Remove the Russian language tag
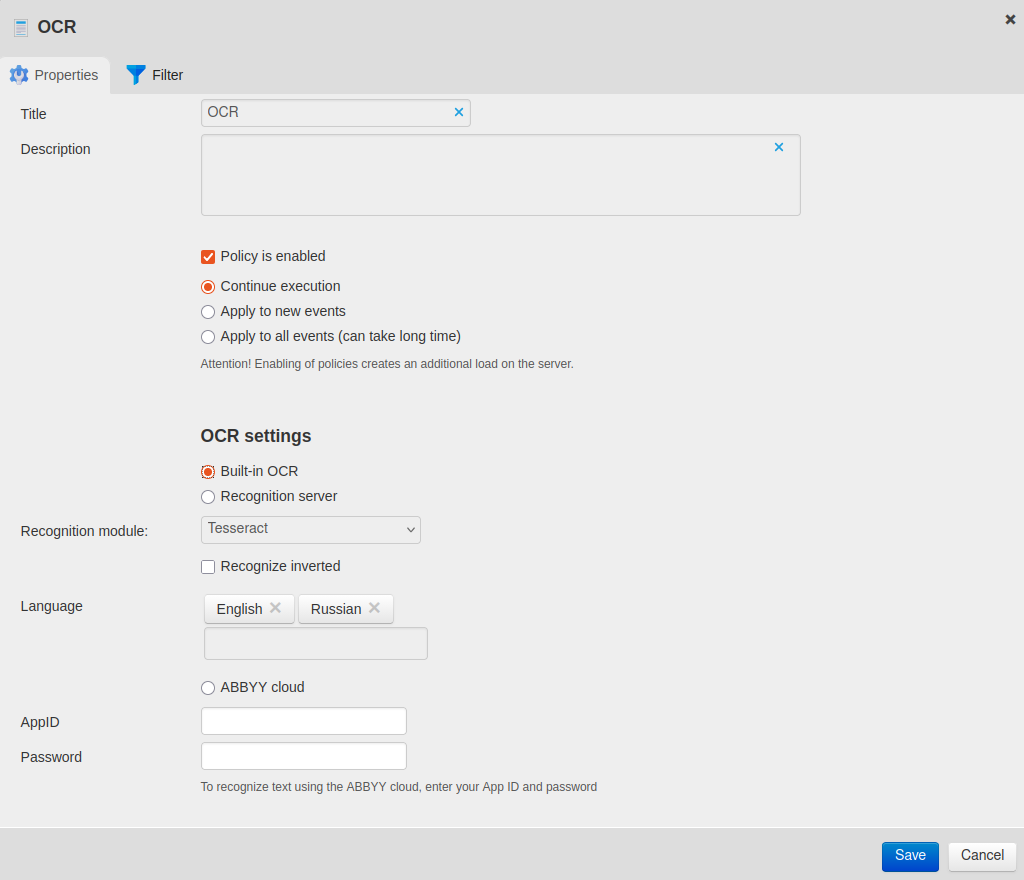Screen dimensions: 1024x880 tap(374, 608)
